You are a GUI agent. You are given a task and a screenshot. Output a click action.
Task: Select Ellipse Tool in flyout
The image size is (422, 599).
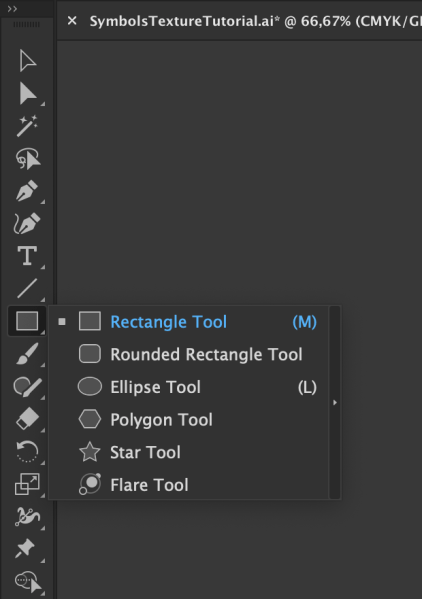(189, 387)
